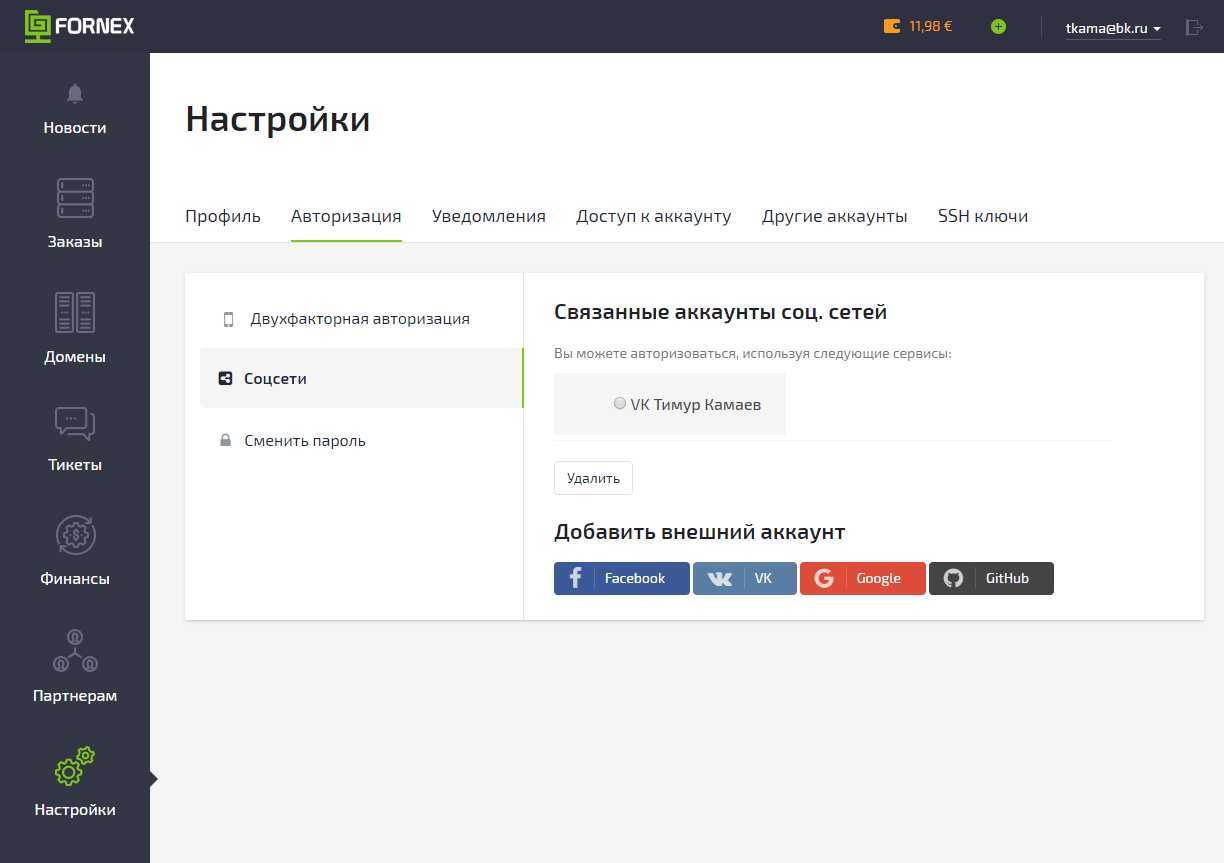The width and height of the screenshot is (1224, 863).
Task: Switch to Профиль tab
Action: pos(223,216)
